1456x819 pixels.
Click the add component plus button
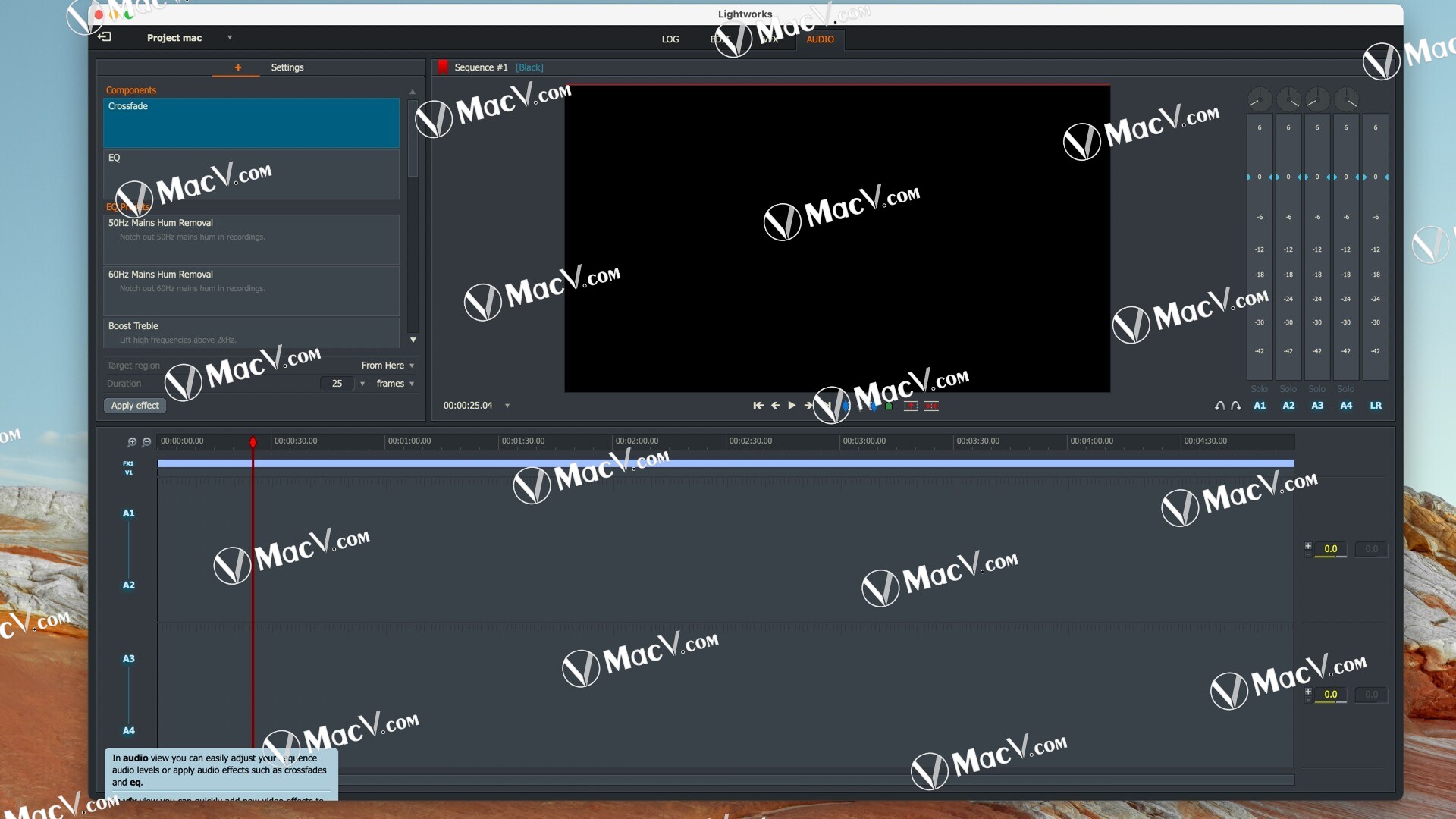[237, 67]
